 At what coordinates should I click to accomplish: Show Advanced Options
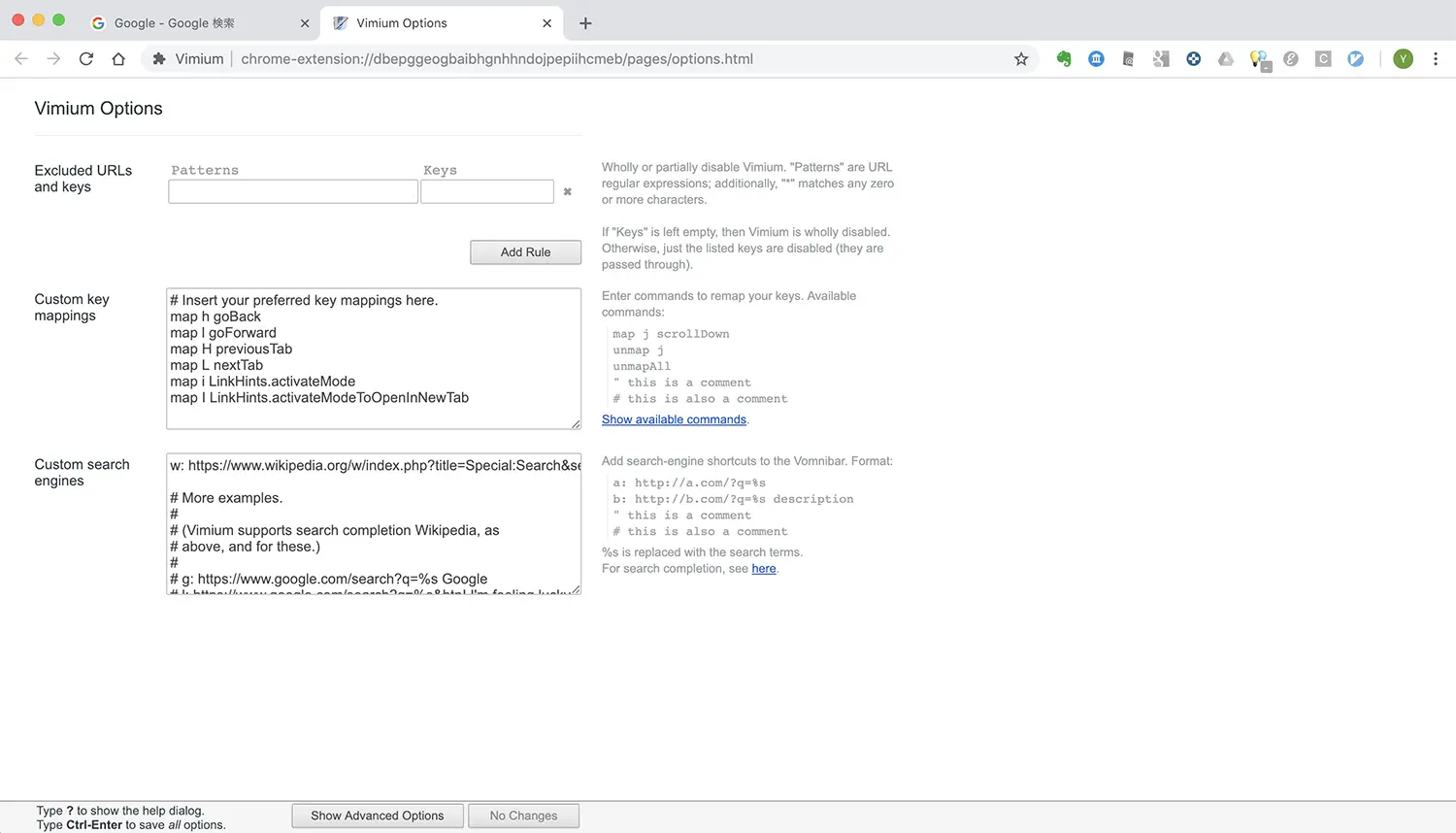click(x=377, y=816)
